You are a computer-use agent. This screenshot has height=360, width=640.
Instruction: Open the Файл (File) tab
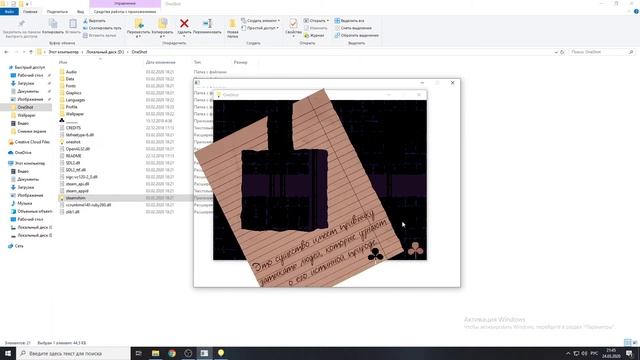[9, 12]
